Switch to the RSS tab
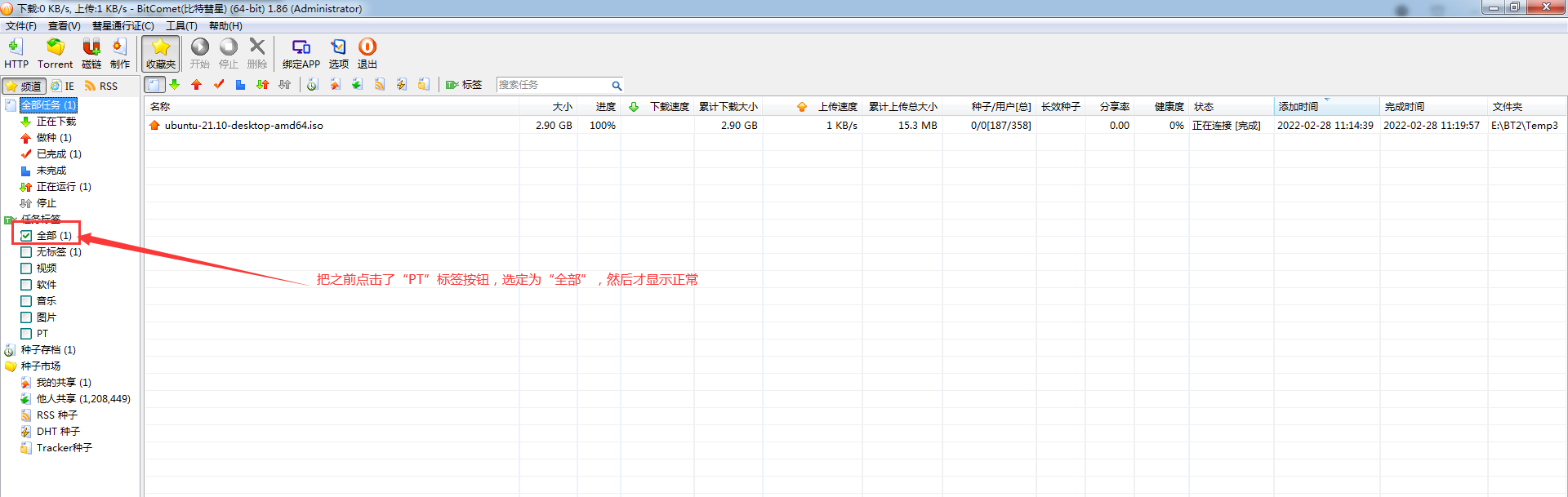The width and height of the screenshot is (1568, 497). point(101,86)
